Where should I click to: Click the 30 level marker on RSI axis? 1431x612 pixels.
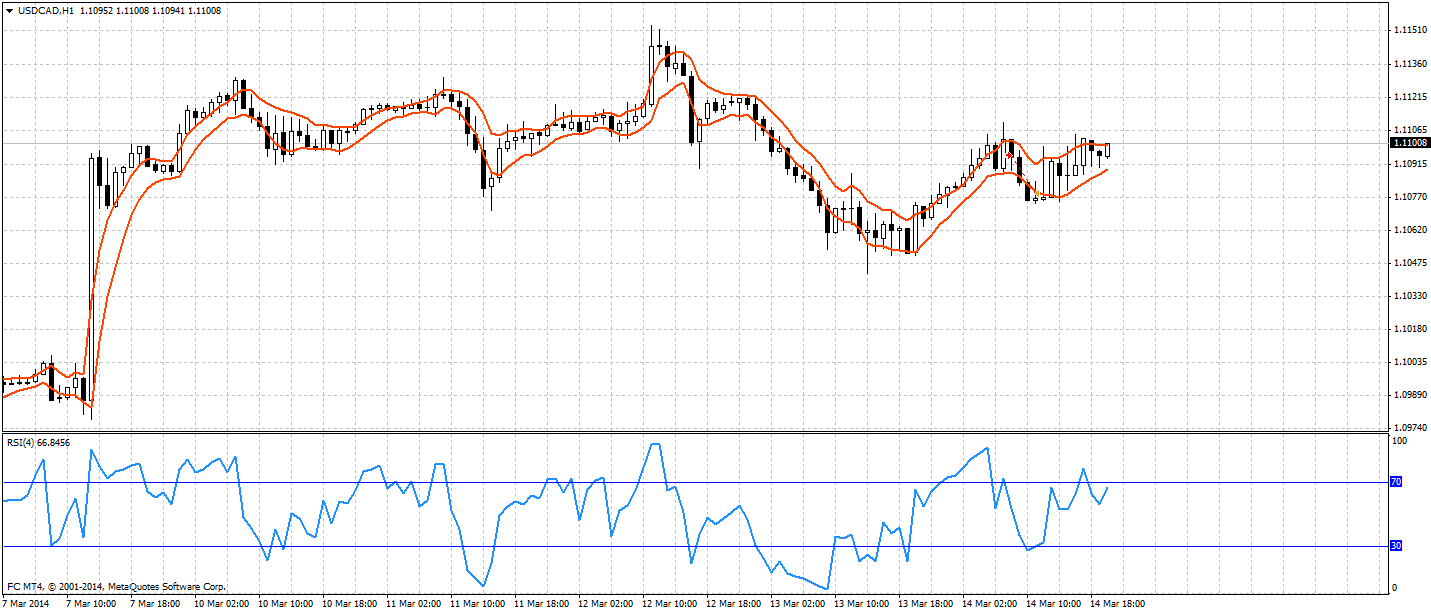[x=1397, y=546]
